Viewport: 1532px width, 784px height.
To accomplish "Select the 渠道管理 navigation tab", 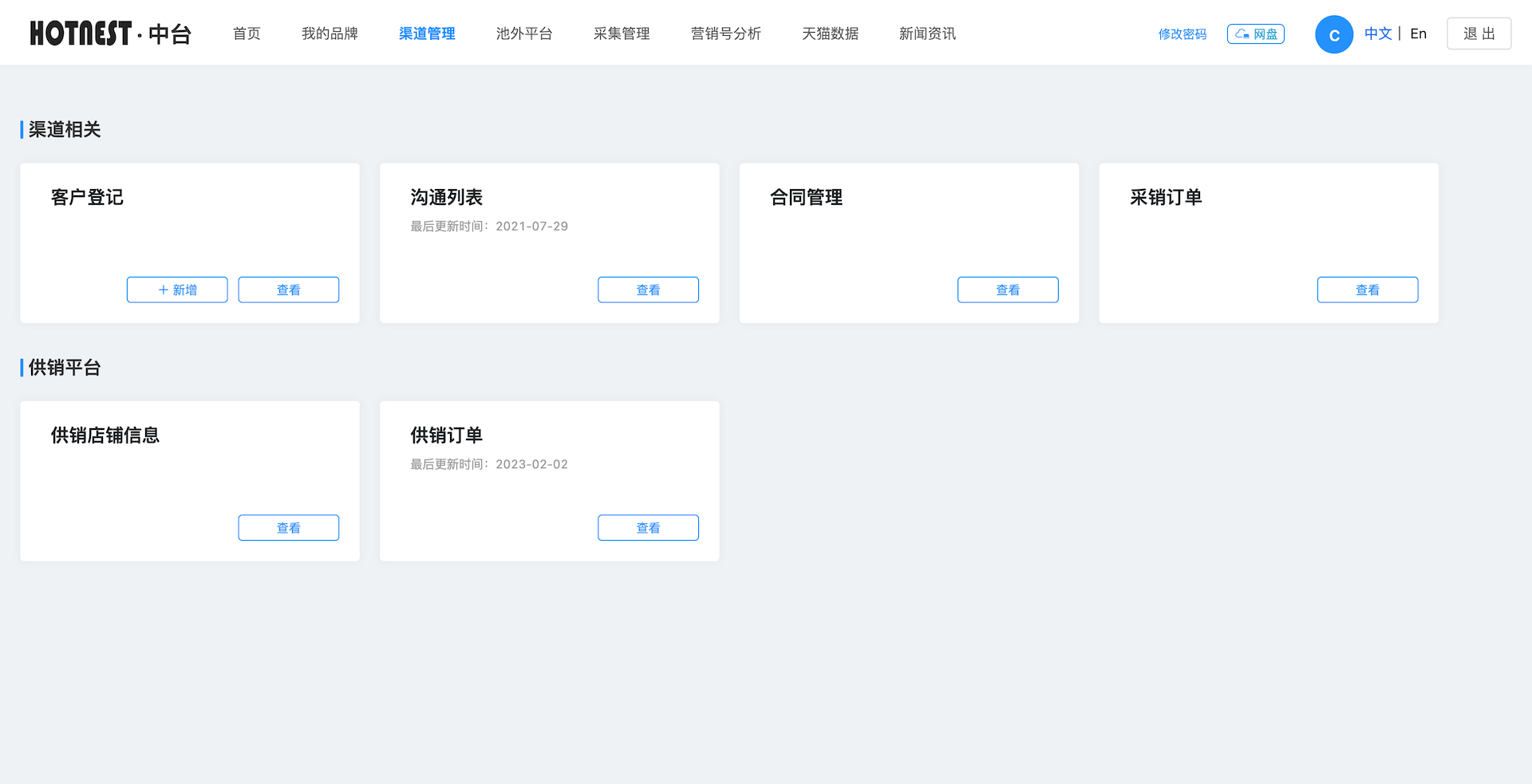I will point(427,33).
